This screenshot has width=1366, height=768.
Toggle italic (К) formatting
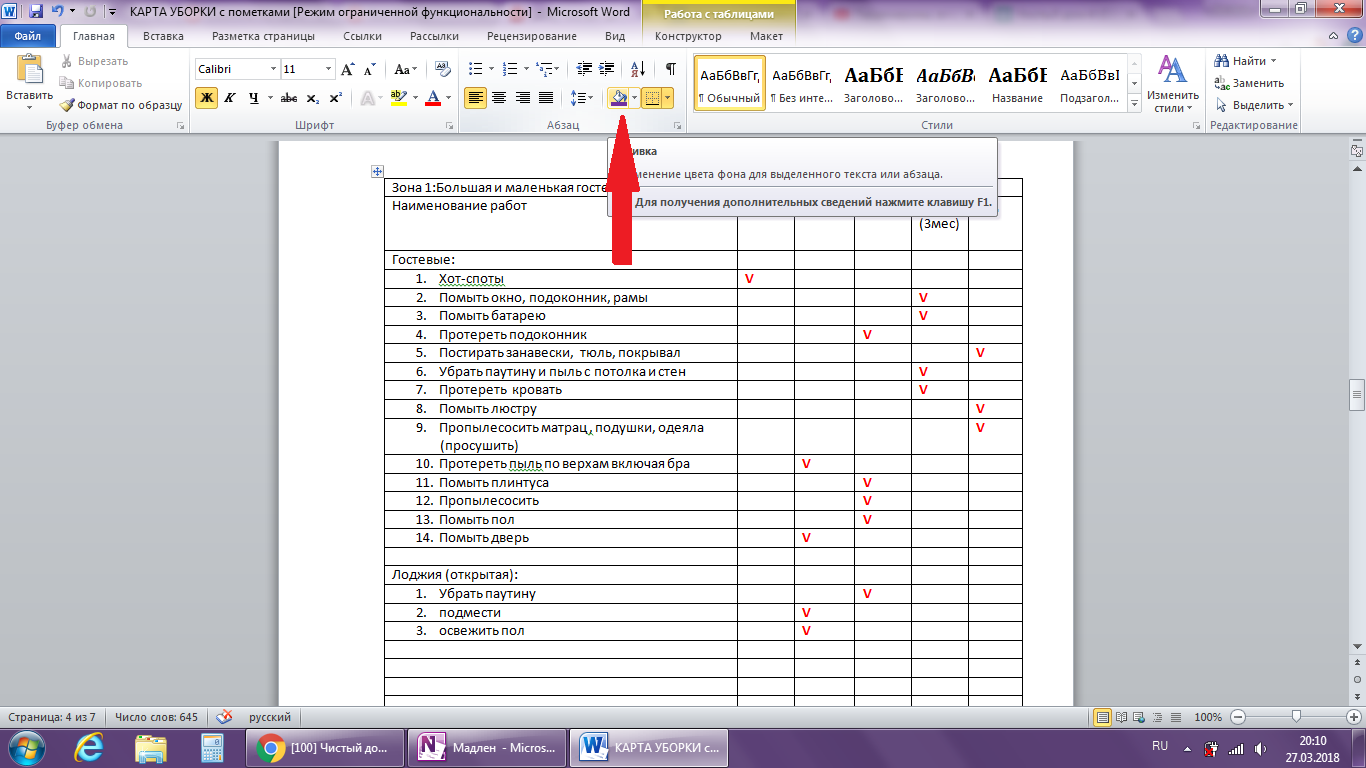(230, 98)
